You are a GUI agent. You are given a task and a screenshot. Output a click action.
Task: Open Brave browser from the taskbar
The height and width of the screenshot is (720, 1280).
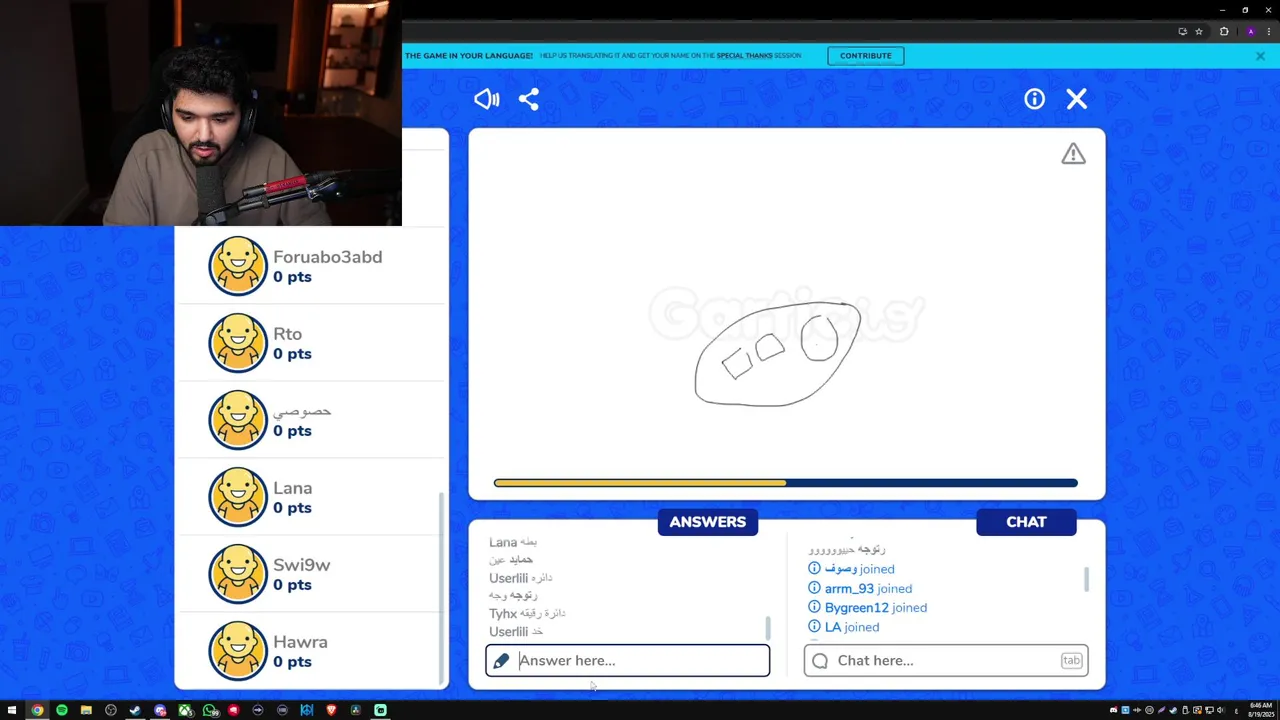pyautogui.click(x=331, y=710)
